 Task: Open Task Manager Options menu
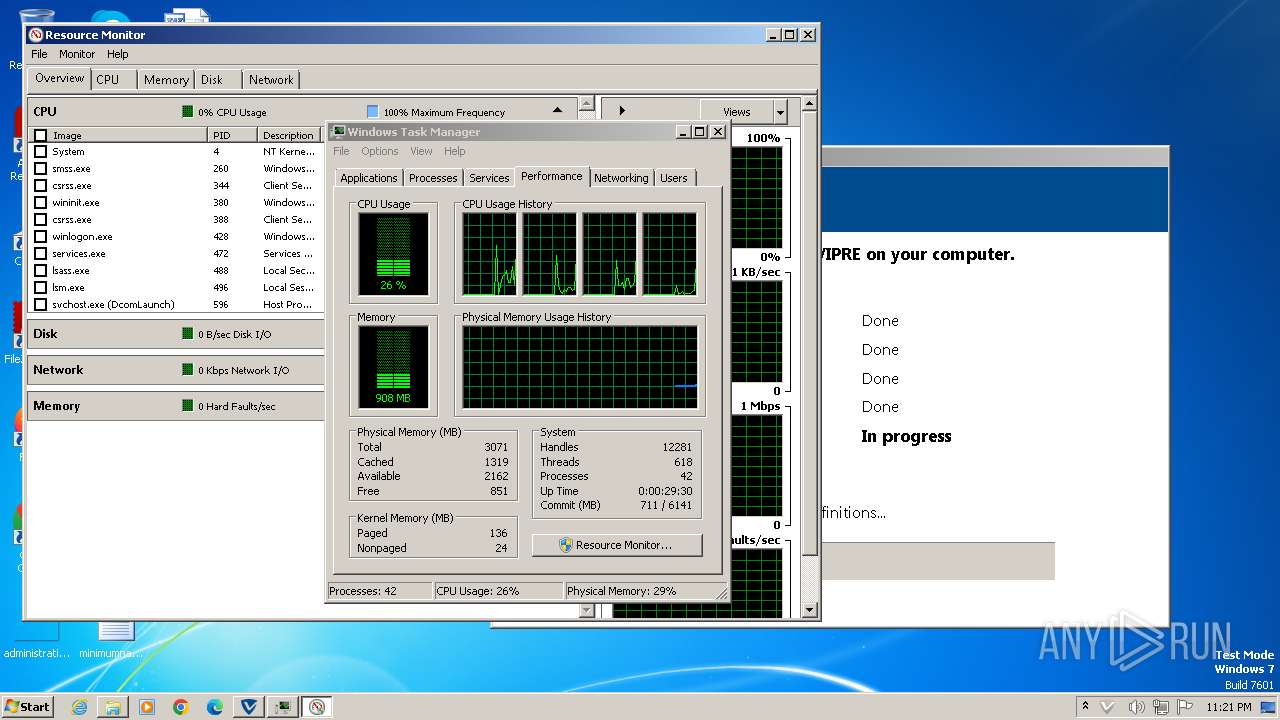point(380,151)
